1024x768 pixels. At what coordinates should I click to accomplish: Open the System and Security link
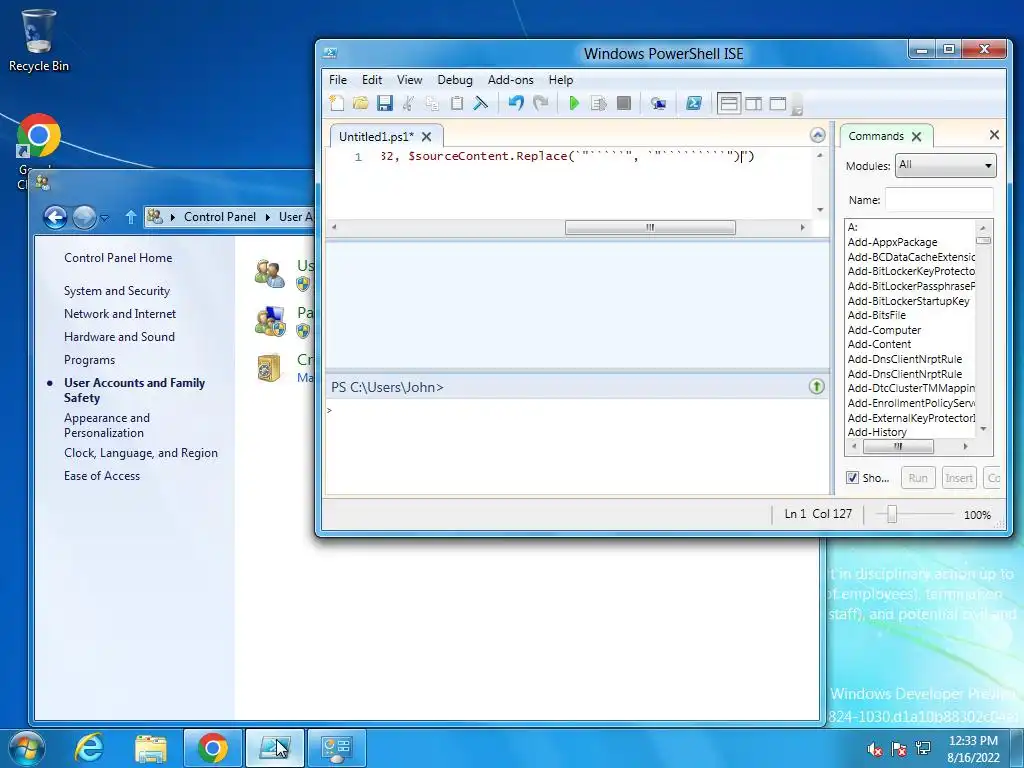[117, 291]
